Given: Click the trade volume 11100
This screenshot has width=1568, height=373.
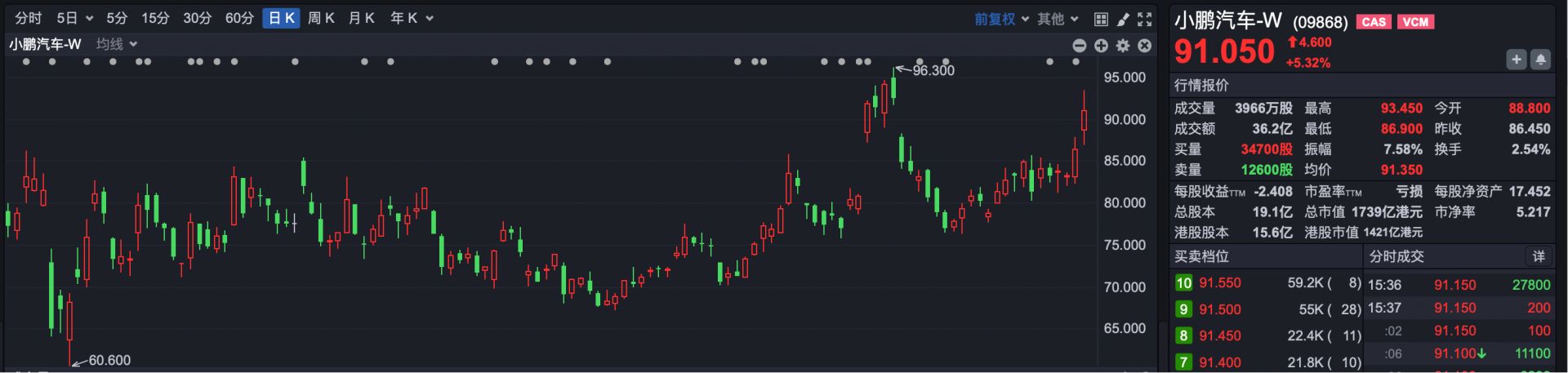Looking at the screenshot, I should [1532, 353].
